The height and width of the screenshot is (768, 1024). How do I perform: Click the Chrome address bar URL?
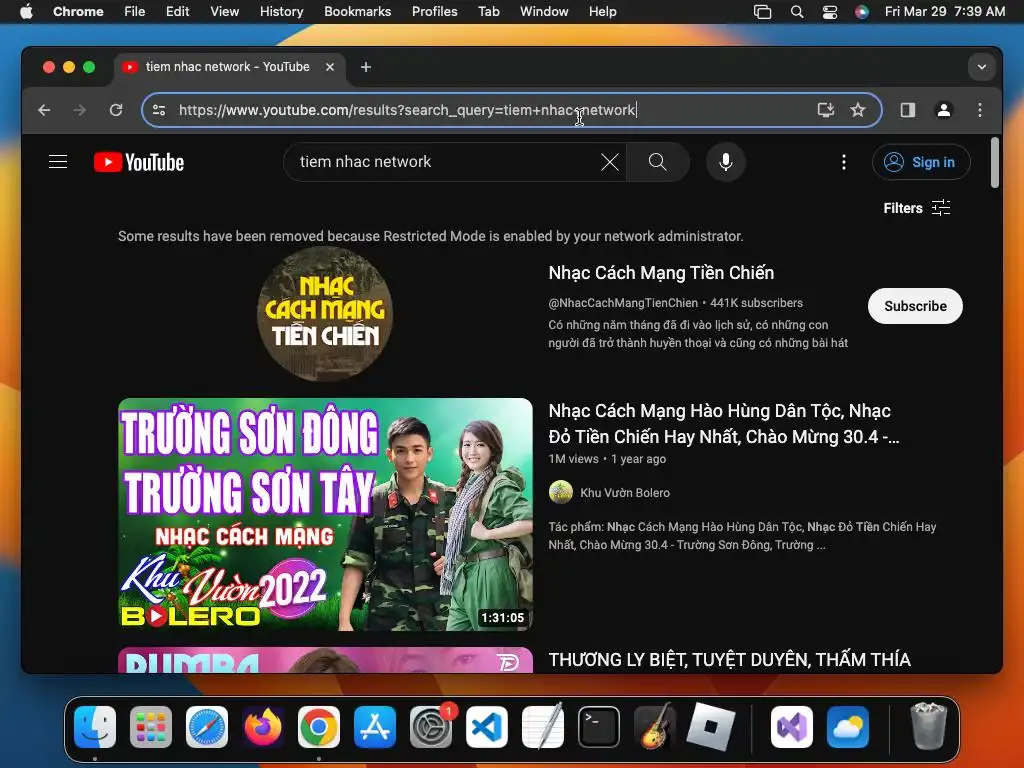click(407, 110)
